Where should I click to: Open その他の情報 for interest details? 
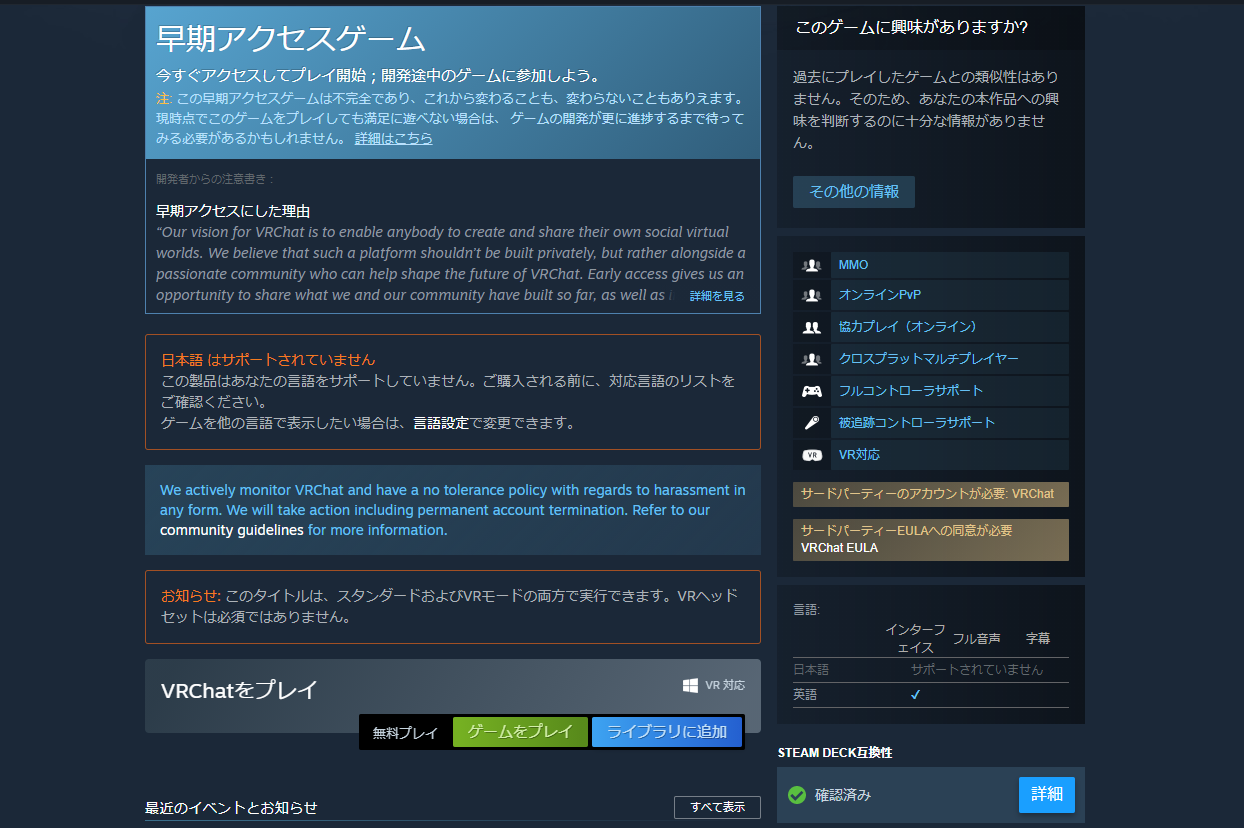[853, 192]
